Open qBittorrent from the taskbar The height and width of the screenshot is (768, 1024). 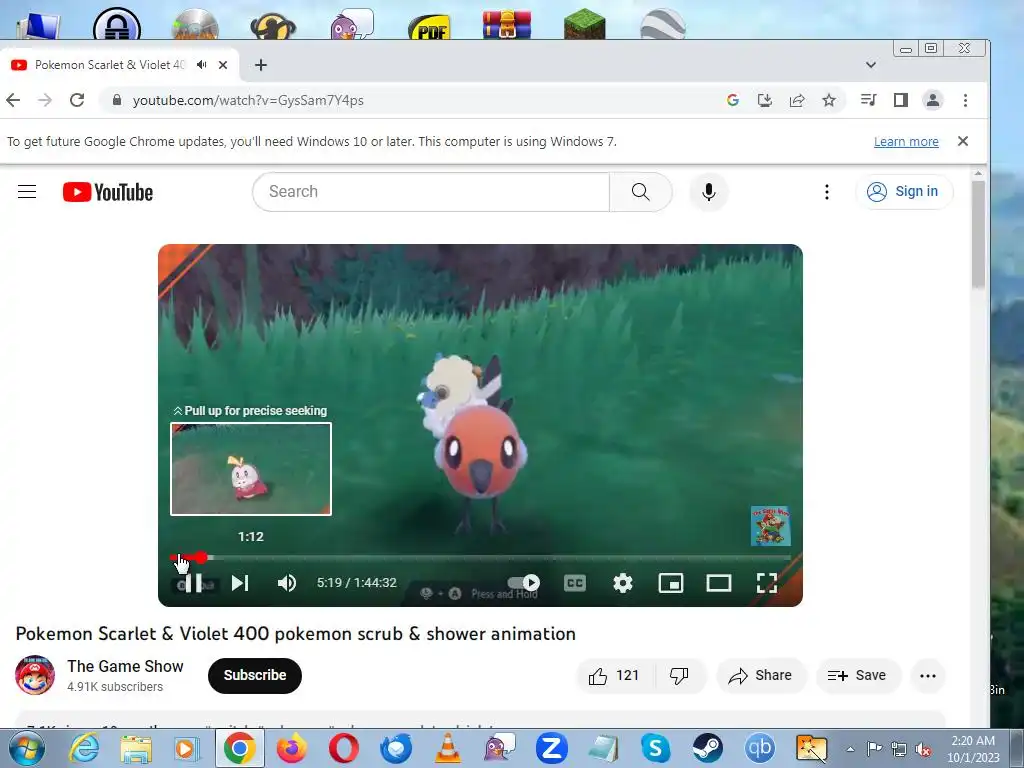coord(760,748)
